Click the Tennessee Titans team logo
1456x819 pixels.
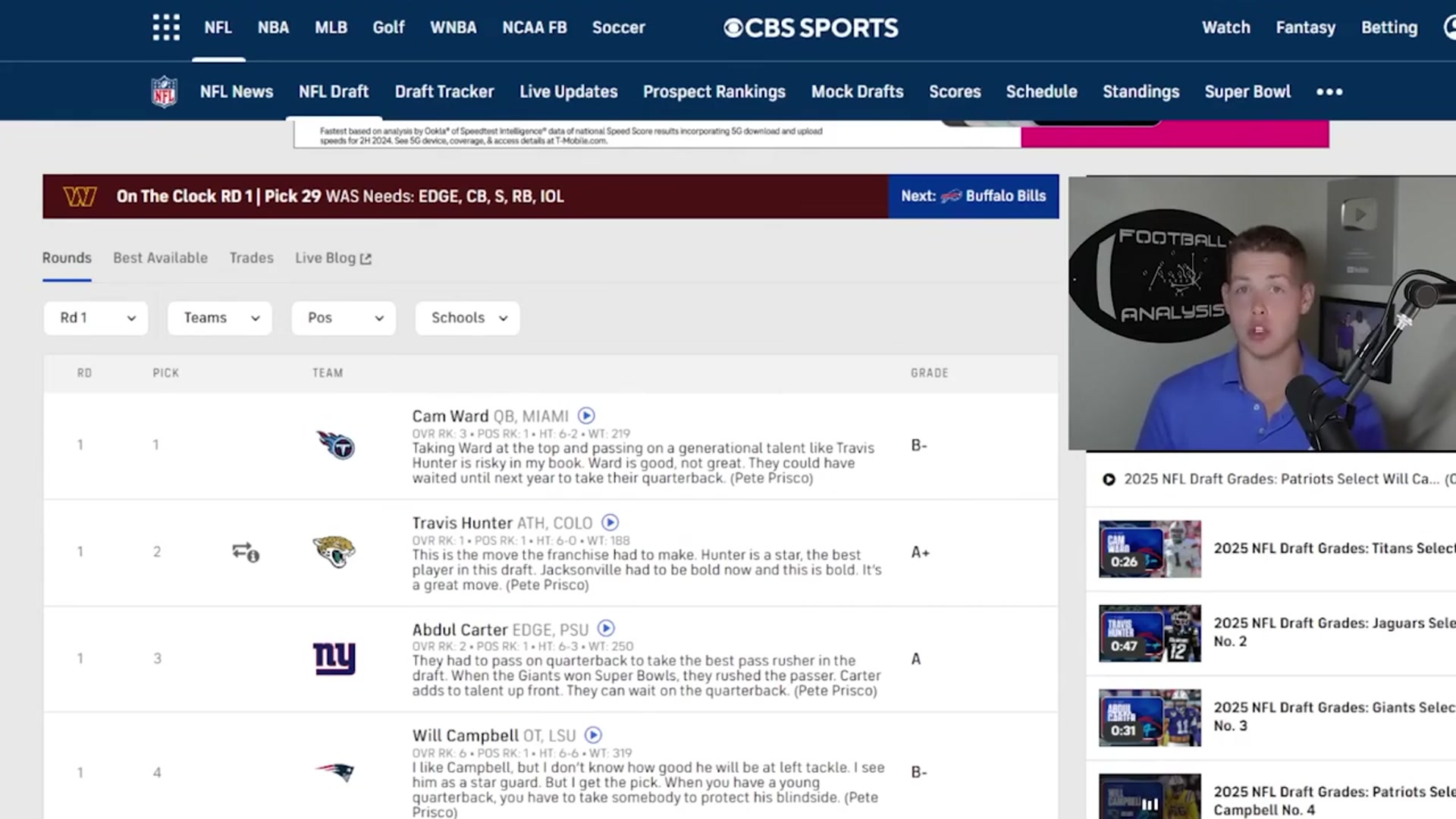(x=335, y=445)
